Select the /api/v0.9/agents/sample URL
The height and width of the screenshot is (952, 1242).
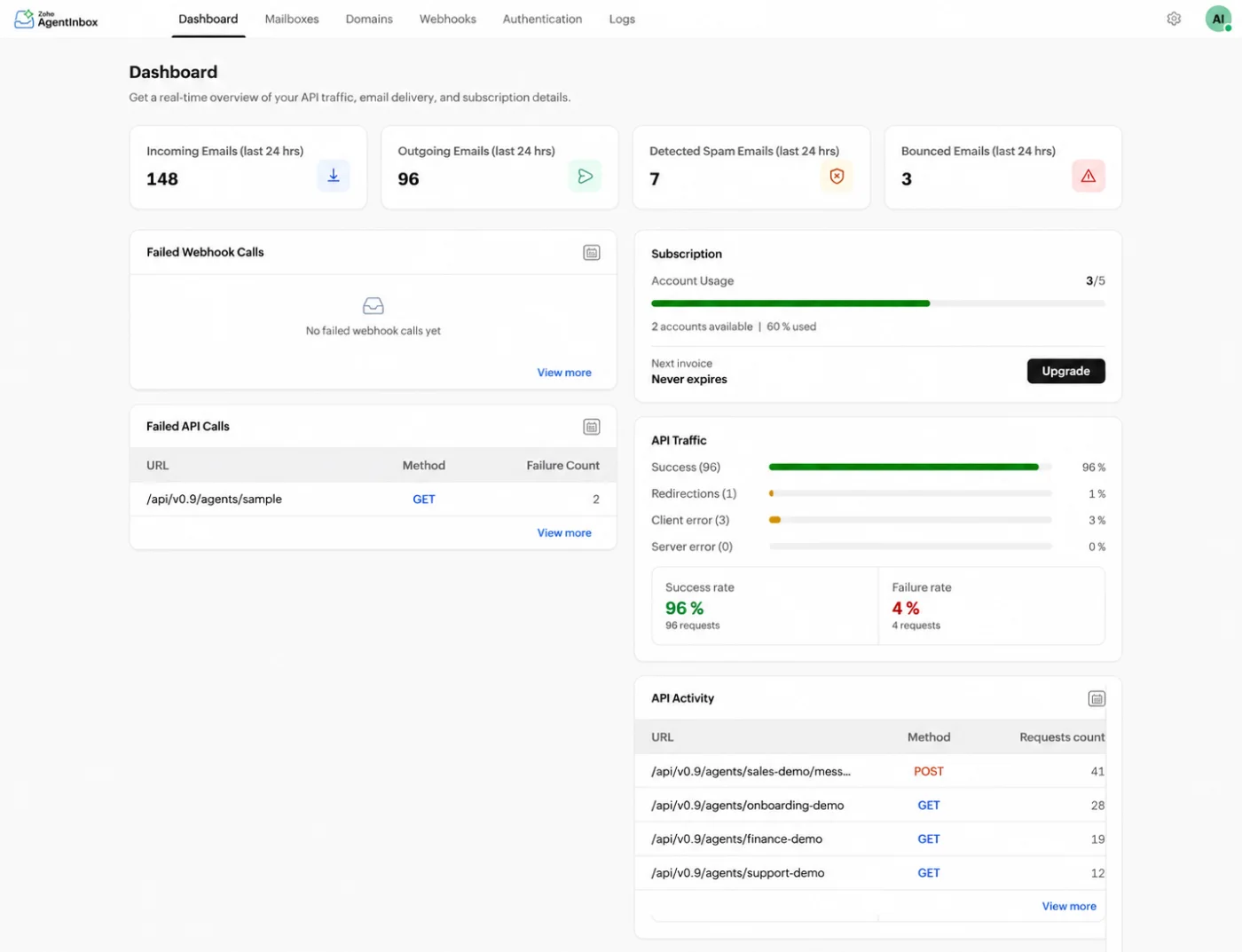point(214,500)
